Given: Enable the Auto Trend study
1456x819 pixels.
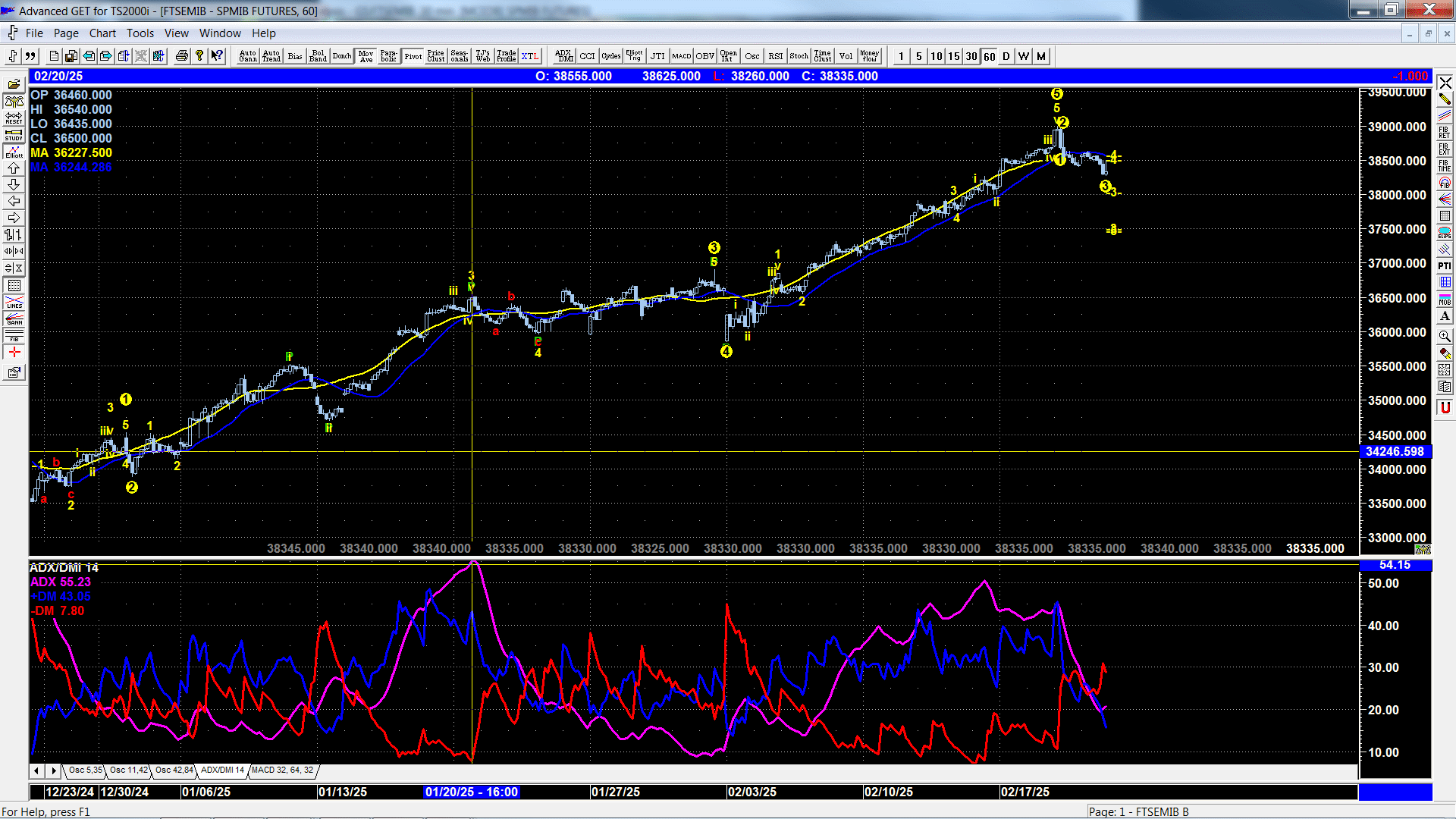Looking at the screenshot, I should 271,56.
